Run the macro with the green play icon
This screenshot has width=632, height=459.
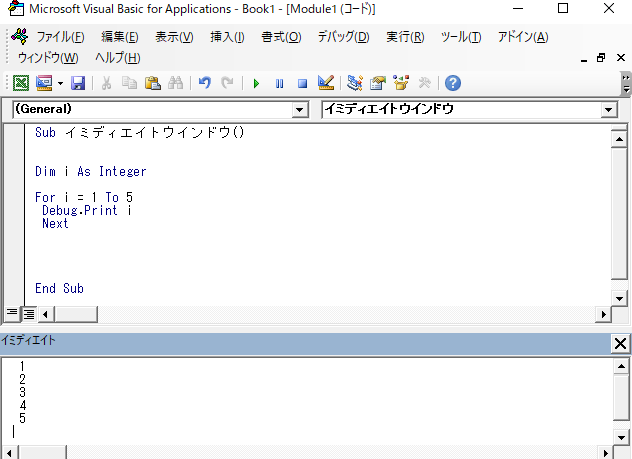tap(256, 84)
